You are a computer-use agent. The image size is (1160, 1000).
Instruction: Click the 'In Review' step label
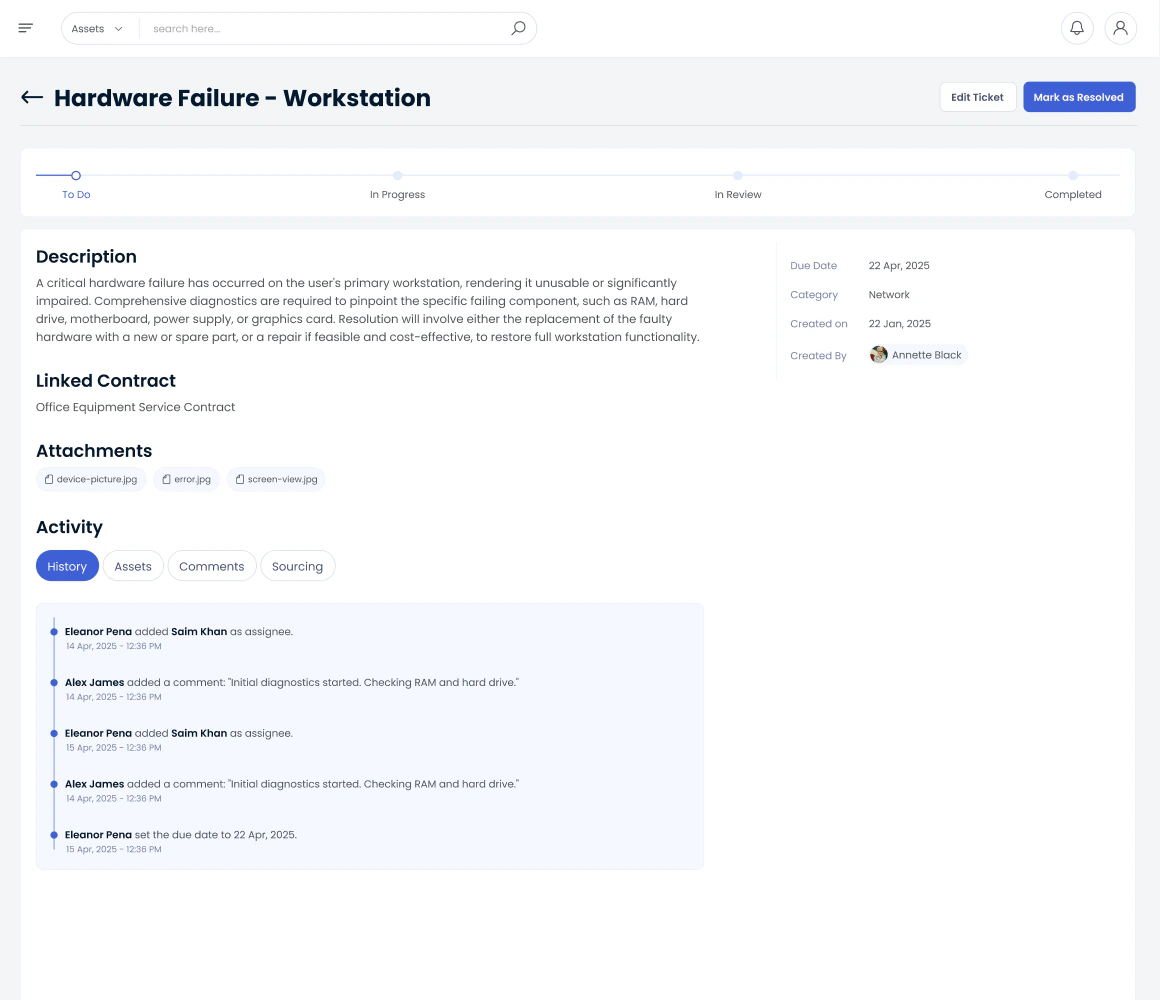(738, 195)
